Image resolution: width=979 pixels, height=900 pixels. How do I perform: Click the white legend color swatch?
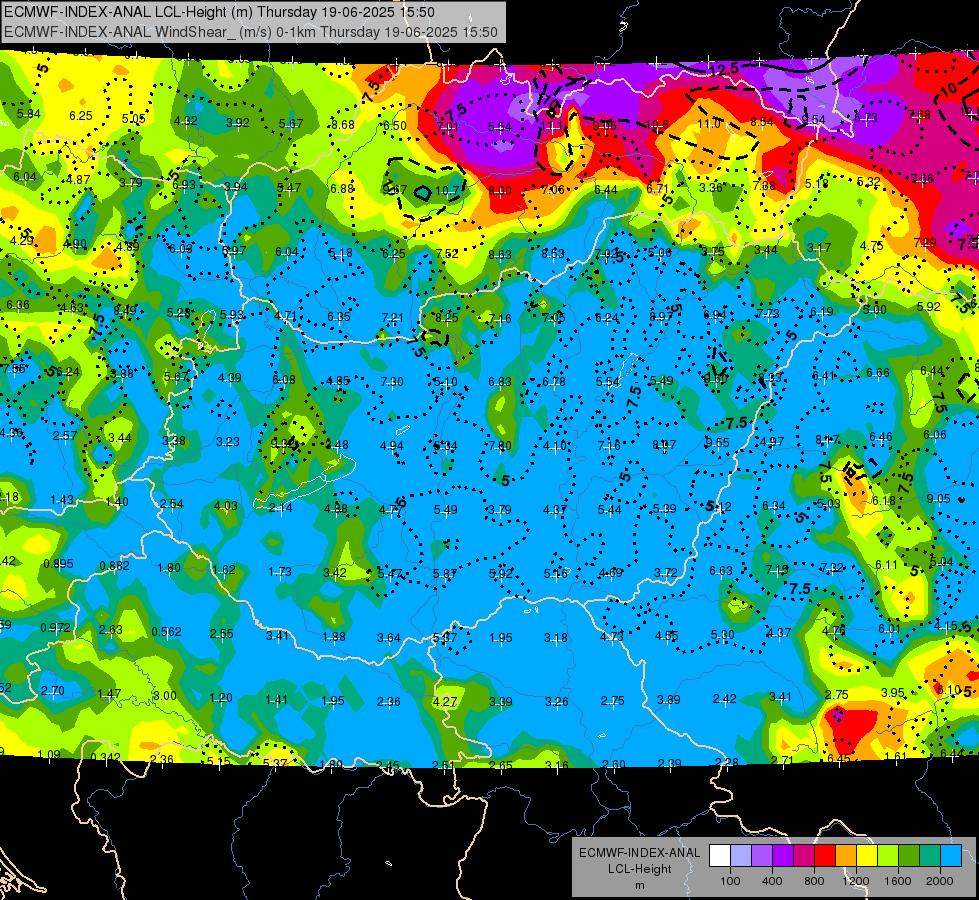tap(720, 856)
